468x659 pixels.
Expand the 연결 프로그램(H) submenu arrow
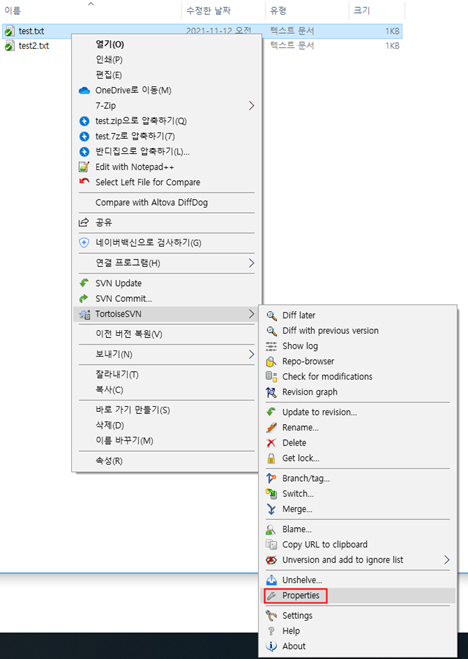[x=251, y=263]
